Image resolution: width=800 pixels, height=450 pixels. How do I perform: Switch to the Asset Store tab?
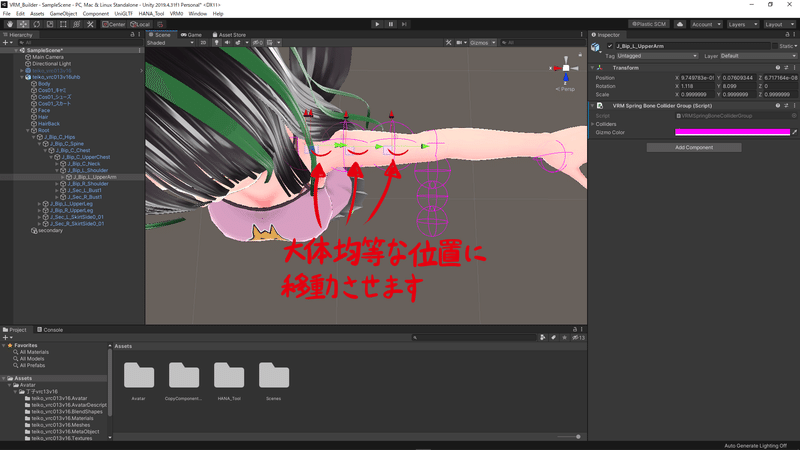coord(229,35)
